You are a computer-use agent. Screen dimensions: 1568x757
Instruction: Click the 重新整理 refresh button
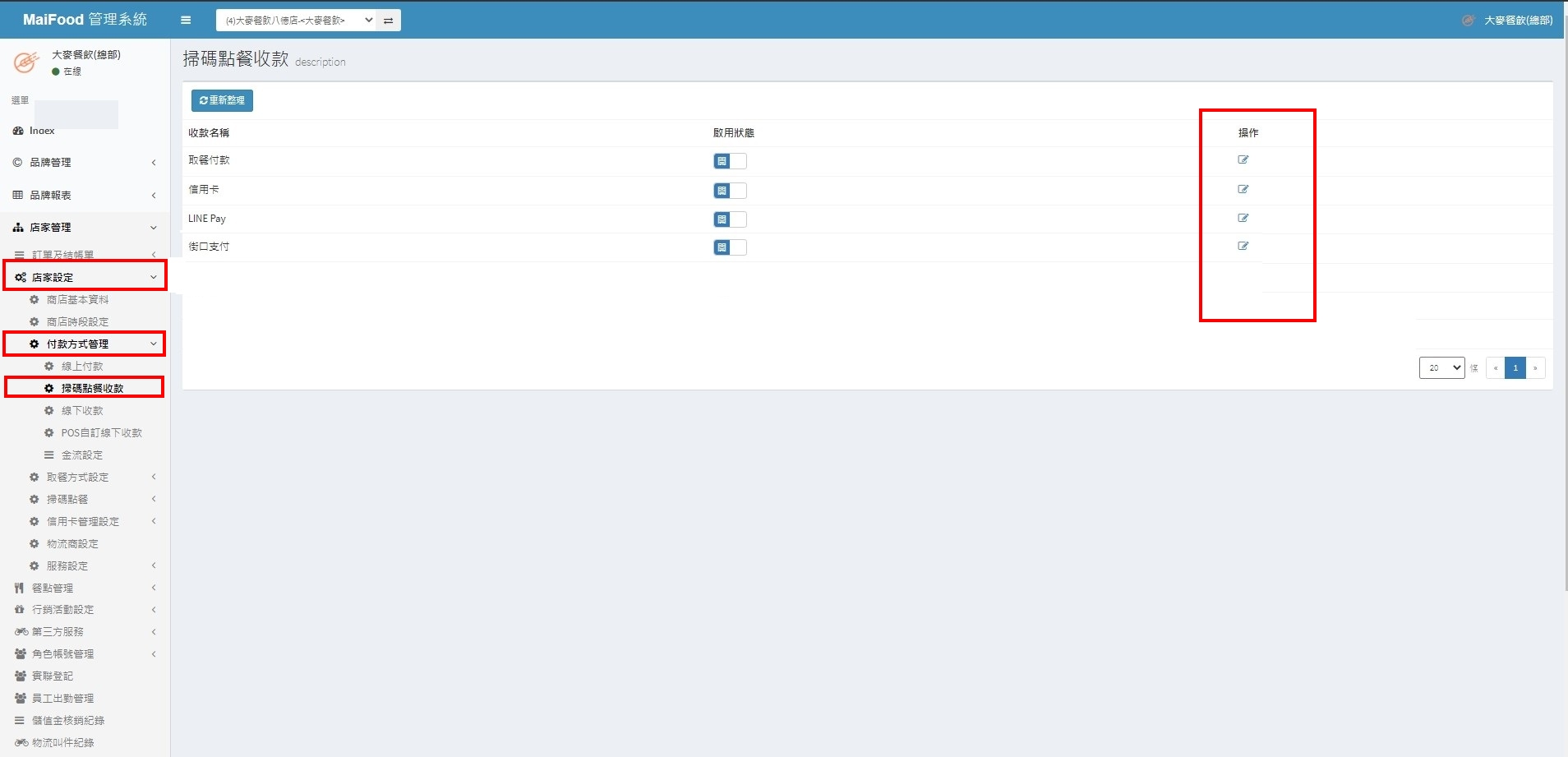pos(222,100)
